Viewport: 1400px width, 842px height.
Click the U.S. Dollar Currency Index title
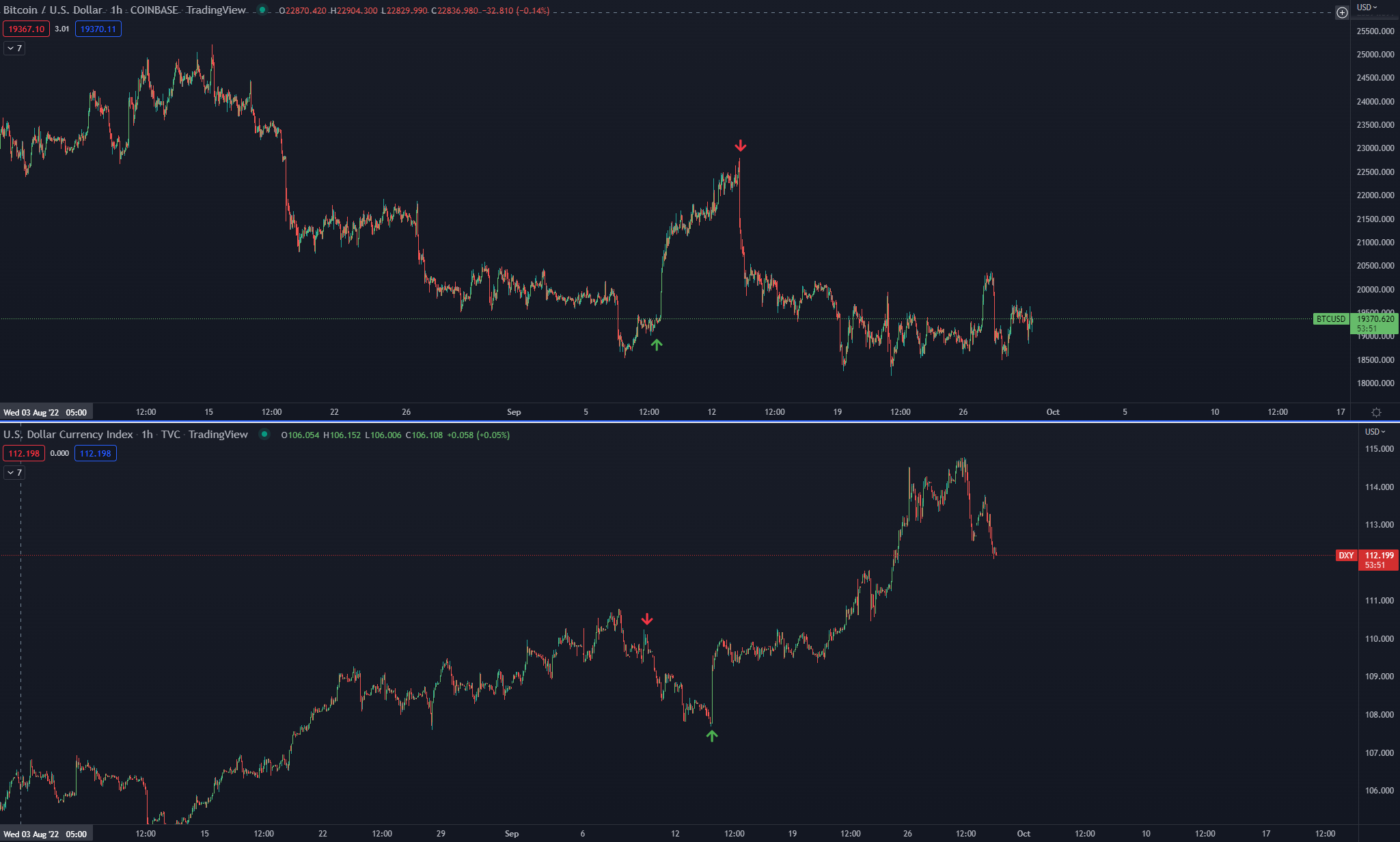[x=68, y=435]
